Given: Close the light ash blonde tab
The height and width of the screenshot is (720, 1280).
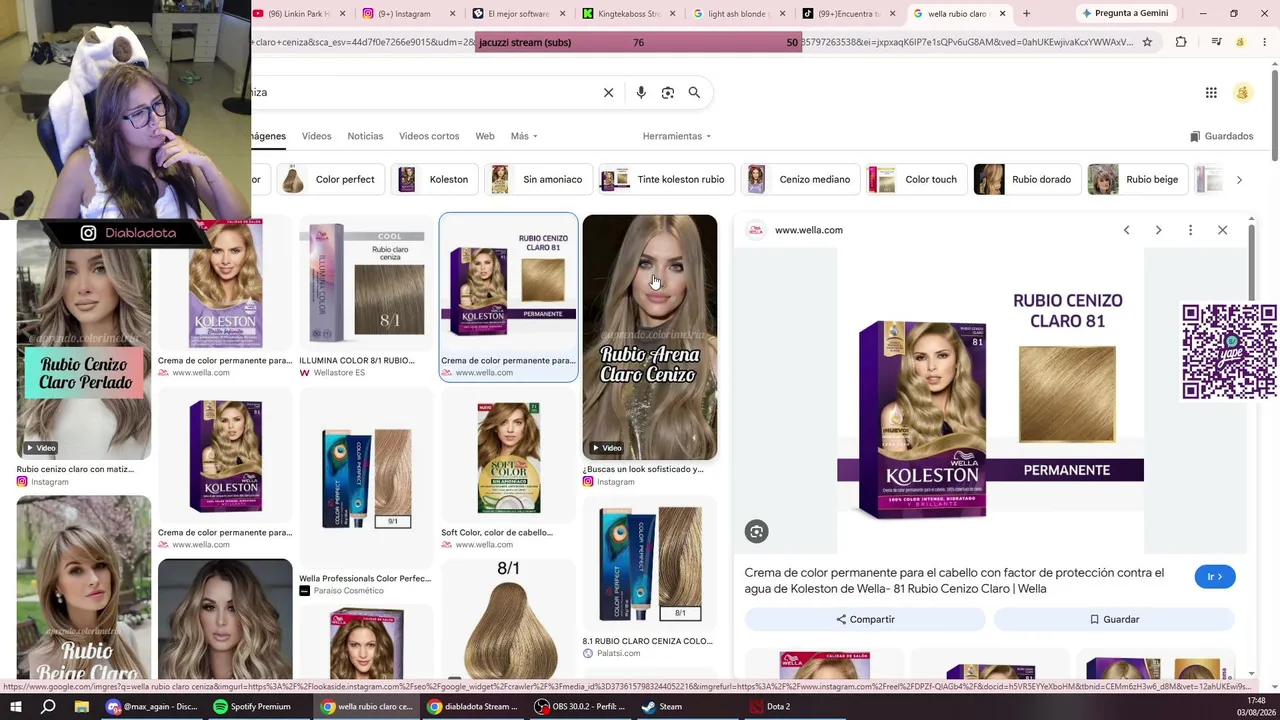Looking at the screenshot, I should coord(782,14).
